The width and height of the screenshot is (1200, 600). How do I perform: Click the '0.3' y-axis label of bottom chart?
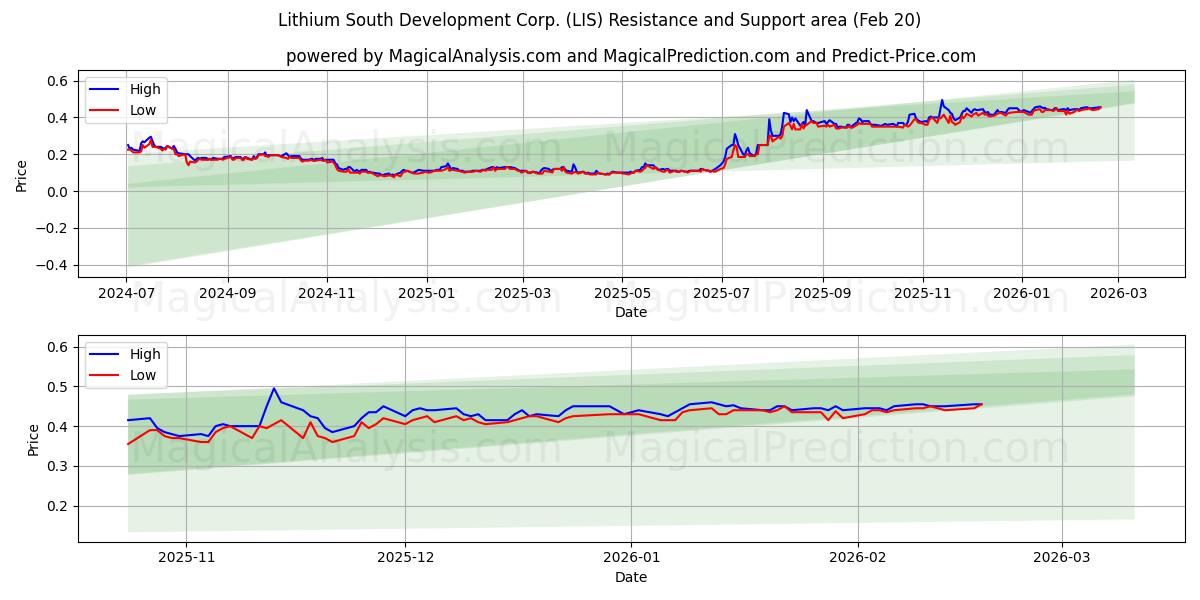[60, 466]
